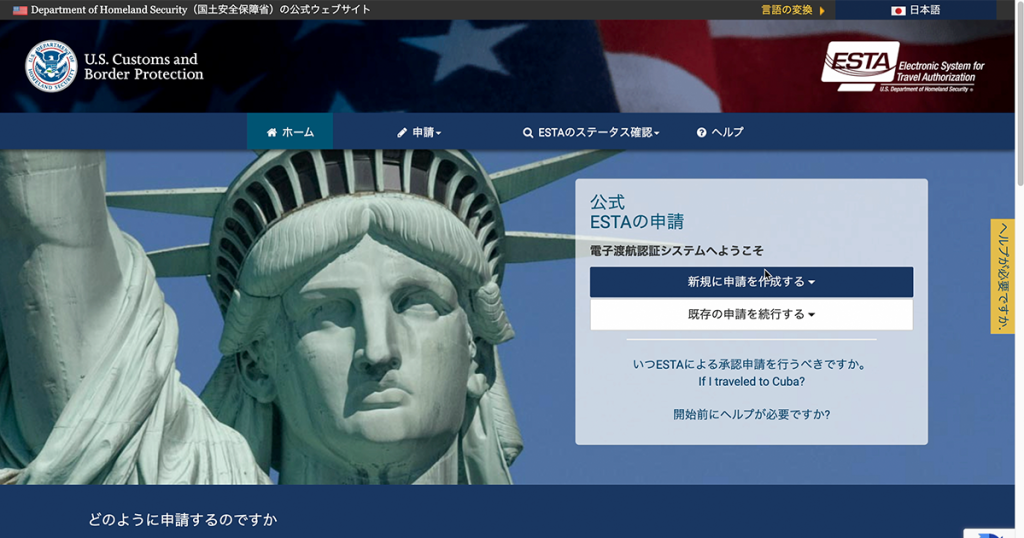Expand the 既存の申請を続行する dropdown

[751, 314]
